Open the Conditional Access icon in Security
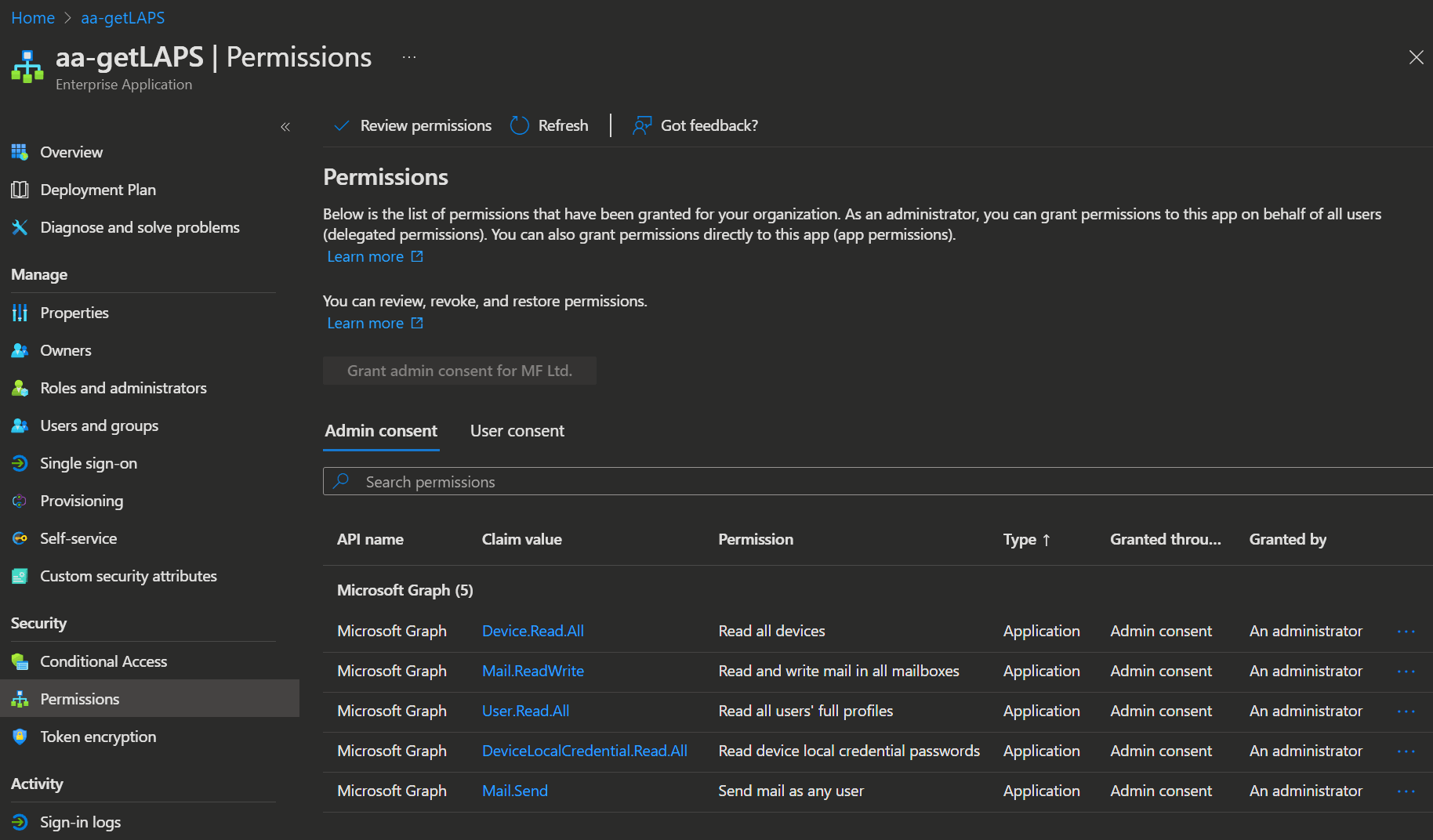The width and height of the screenshot is (1433, 840). [20, 661]
